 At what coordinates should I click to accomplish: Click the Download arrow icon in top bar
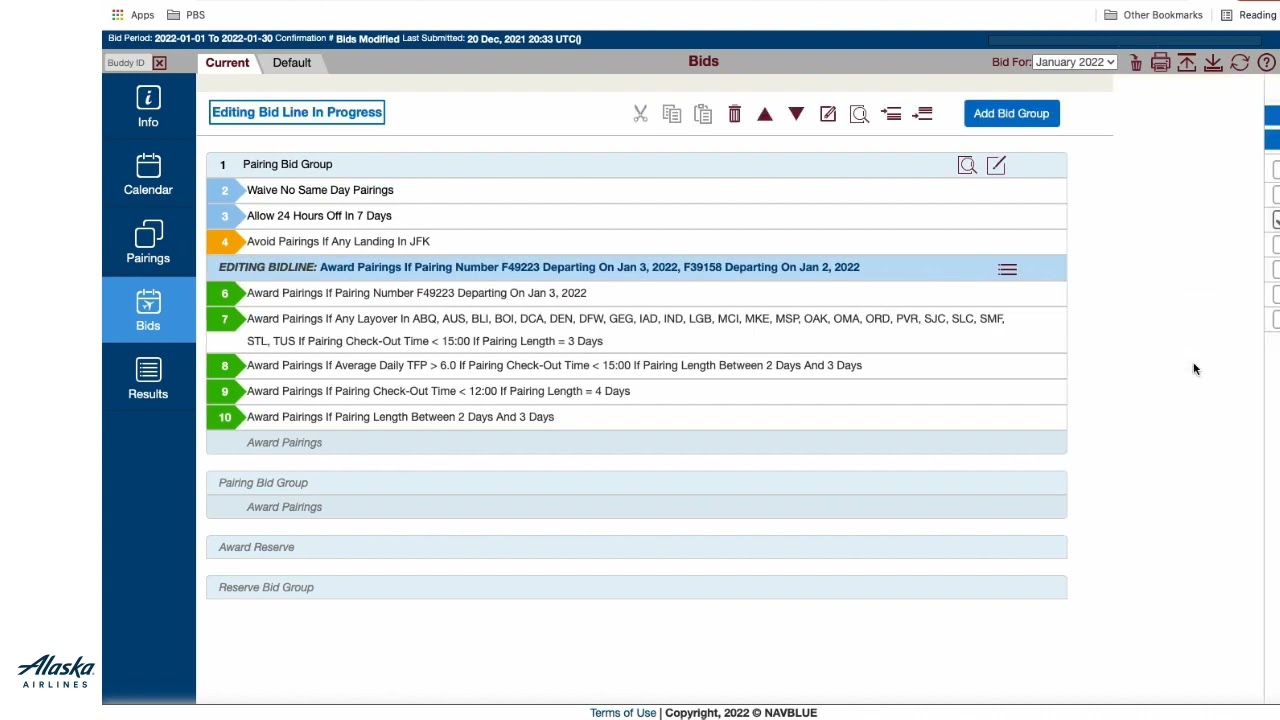click(1213, 63)
